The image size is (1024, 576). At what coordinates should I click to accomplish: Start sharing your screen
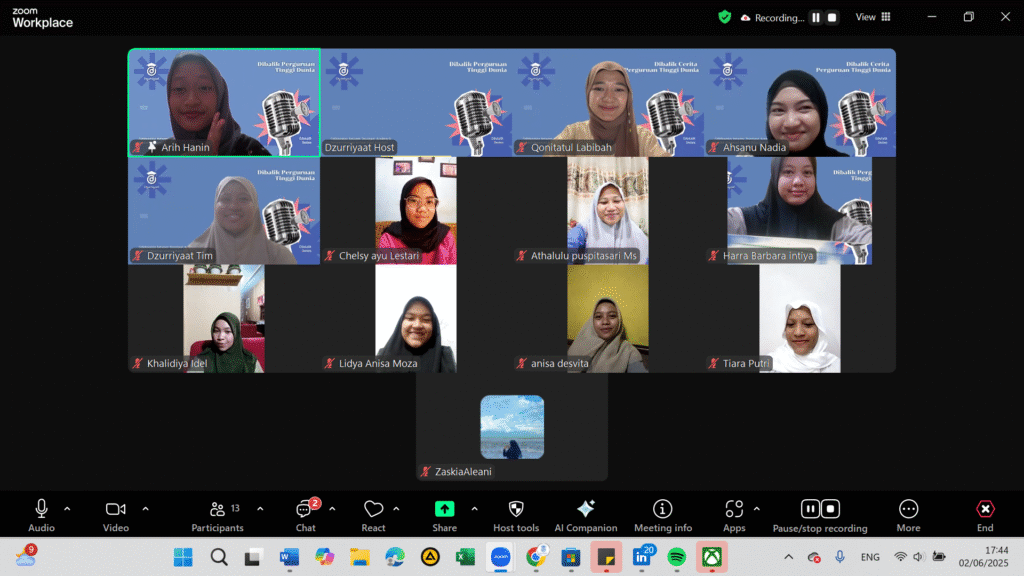pos(444,510)
